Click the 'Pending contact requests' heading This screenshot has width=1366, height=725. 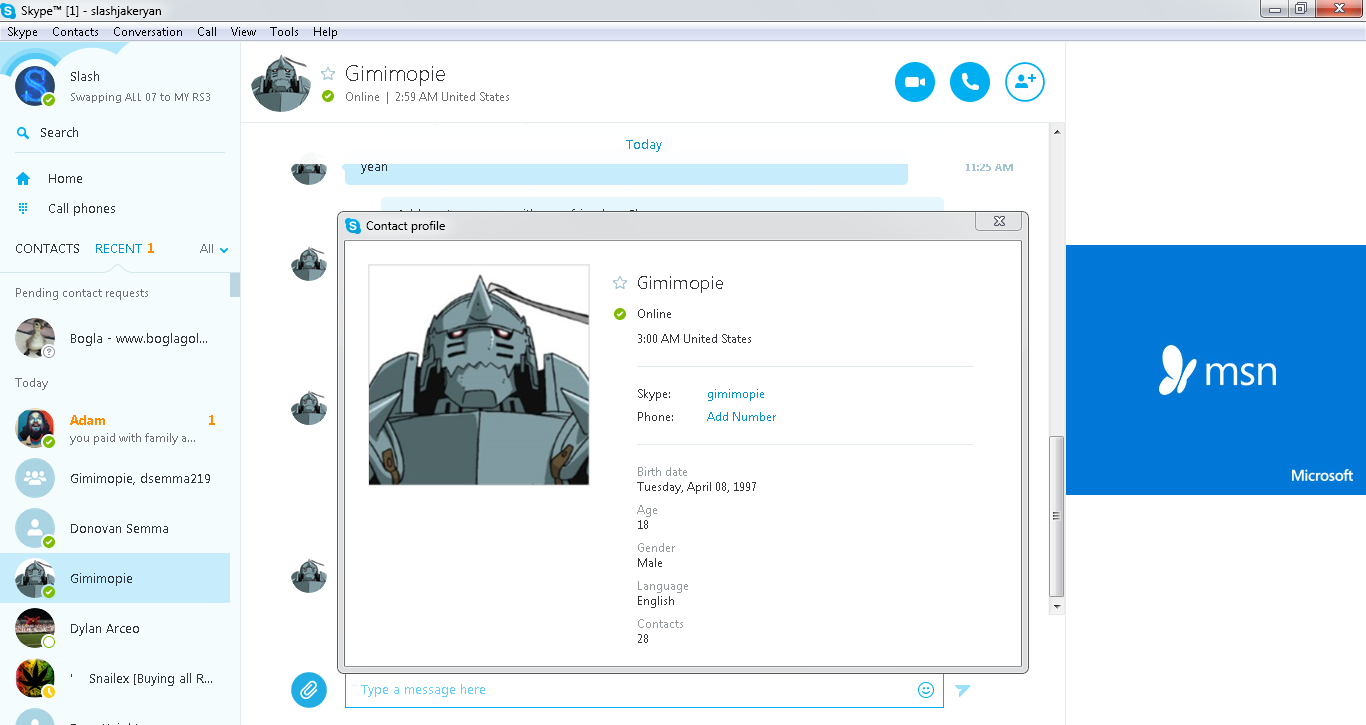tap(82, 293)
